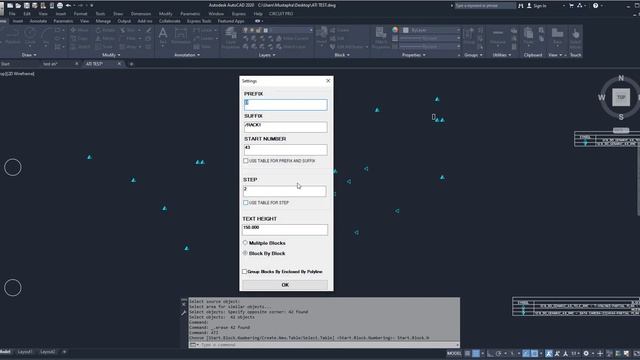Click the workspace switching gear in status bar
The height and width of the screenshot is (360, 640).
tap(586, 353)
